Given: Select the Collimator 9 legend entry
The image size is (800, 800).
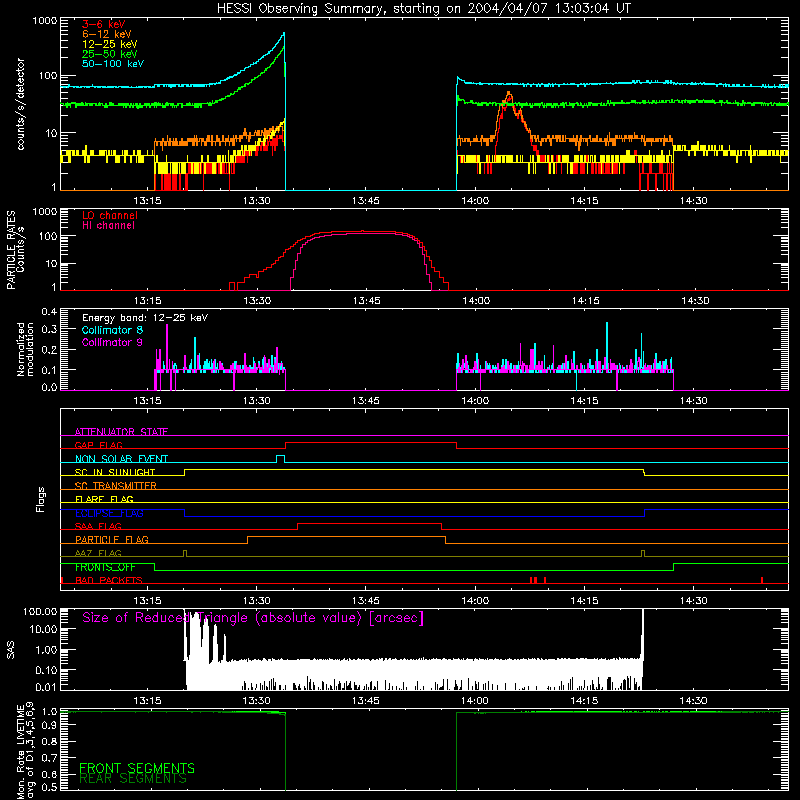Looking at the screenshot, I should (x=112, y=342).
